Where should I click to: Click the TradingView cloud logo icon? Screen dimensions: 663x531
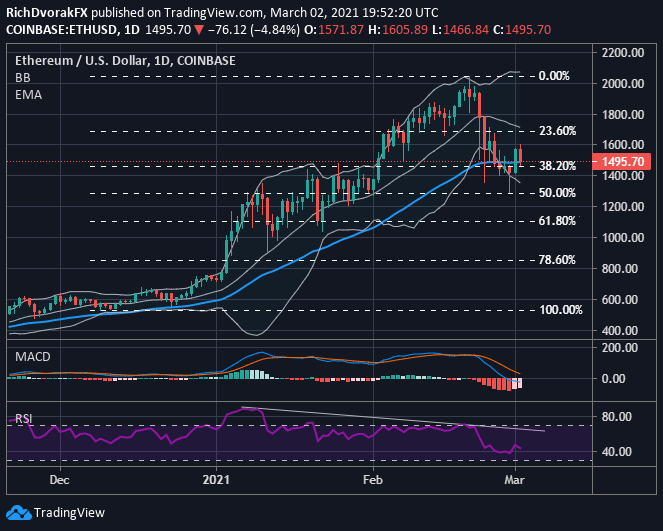pos(19,513)
